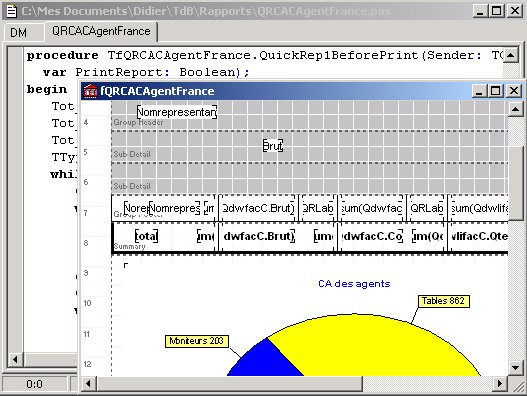527x396 pixels.
Task: Switch to the DM tab
Action: (x=18, y=33)
